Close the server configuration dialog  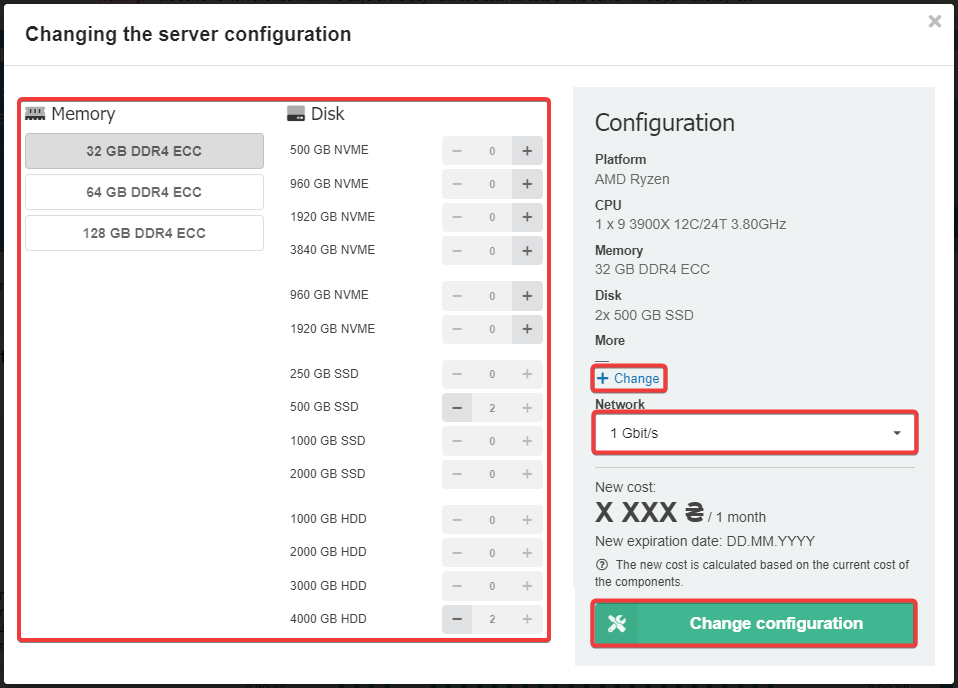(934, 21)
